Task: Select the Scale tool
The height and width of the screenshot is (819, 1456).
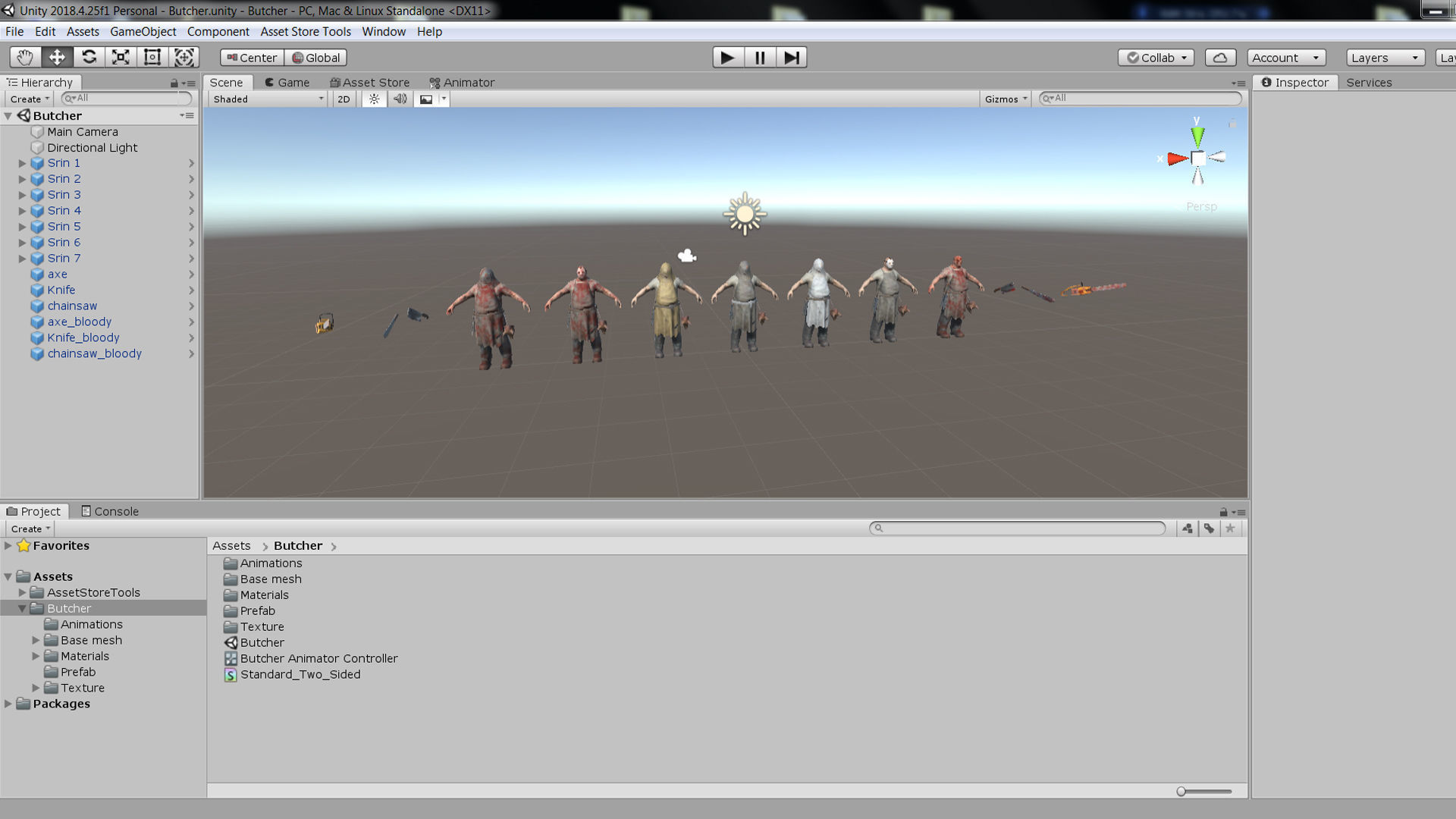Action: coord(121,57)
